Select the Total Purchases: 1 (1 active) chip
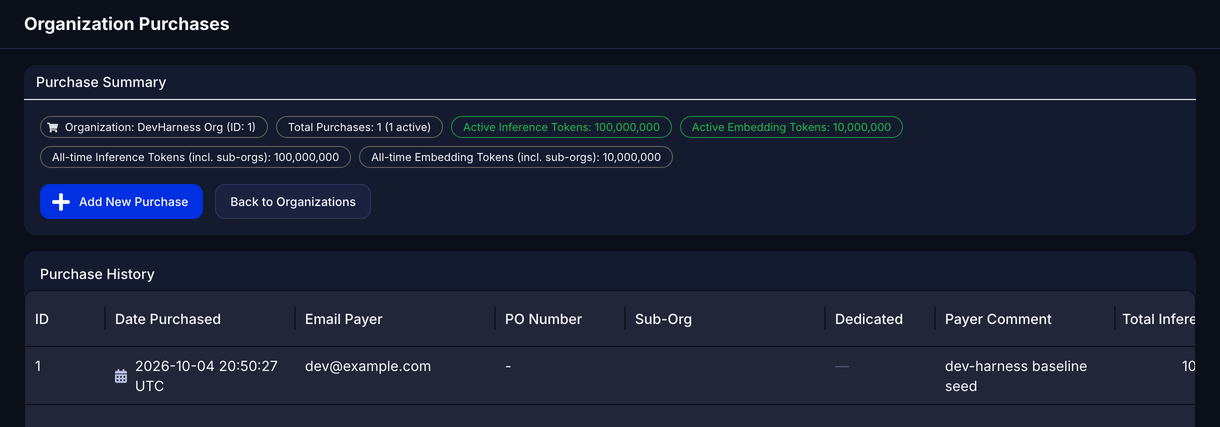 tap(359, 127)
